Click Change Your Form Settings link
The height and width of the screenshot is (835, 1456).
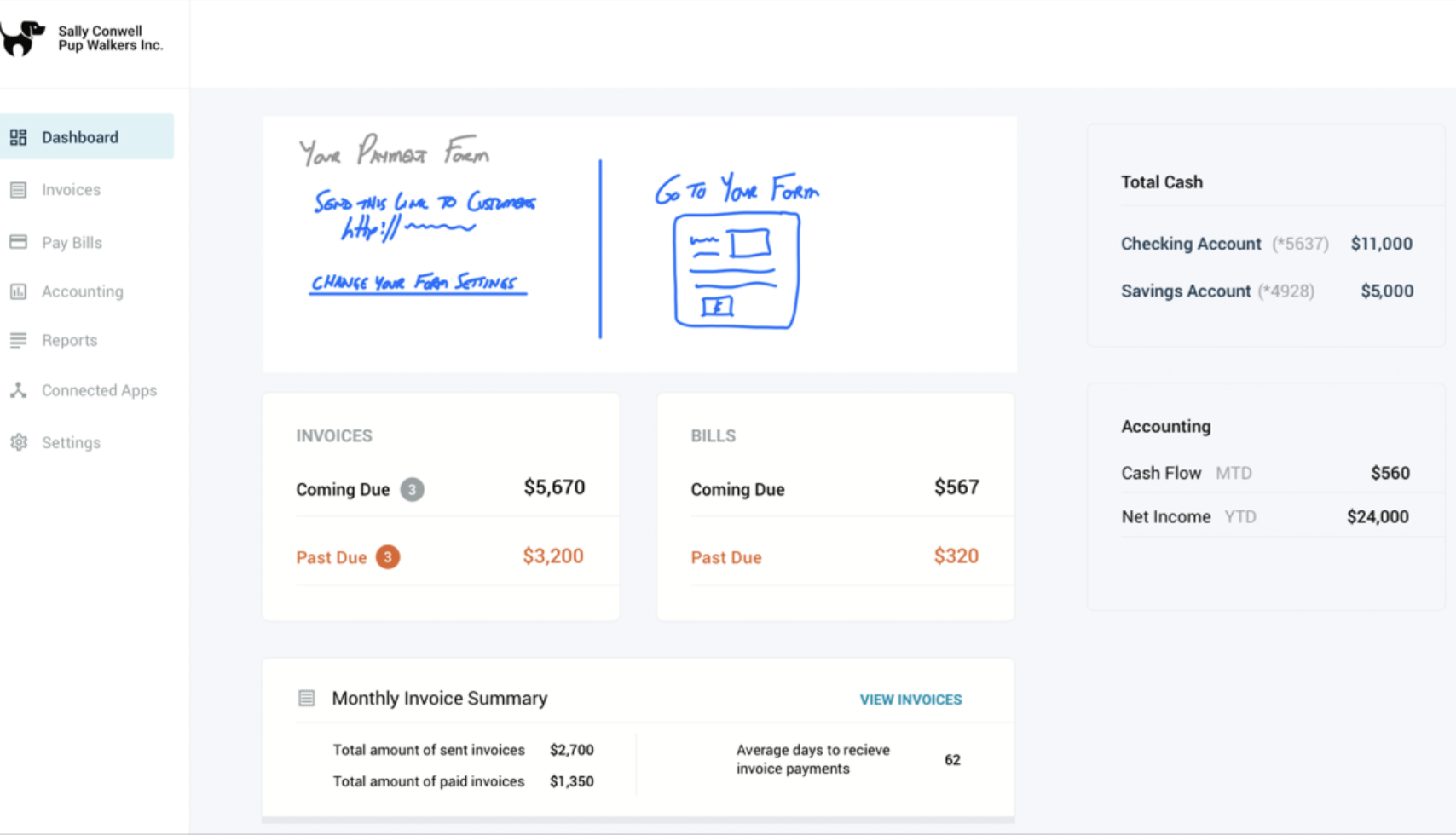(415, 283)
